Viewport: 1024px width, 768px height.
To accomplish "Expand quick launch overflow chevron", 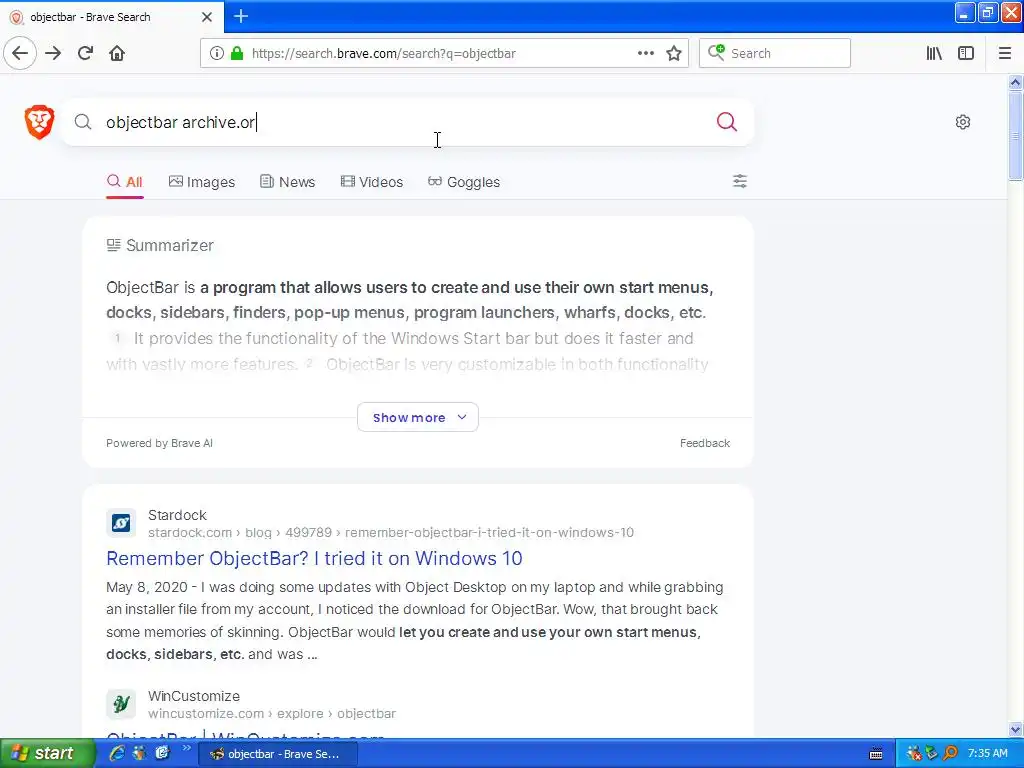I will (186, 749).
